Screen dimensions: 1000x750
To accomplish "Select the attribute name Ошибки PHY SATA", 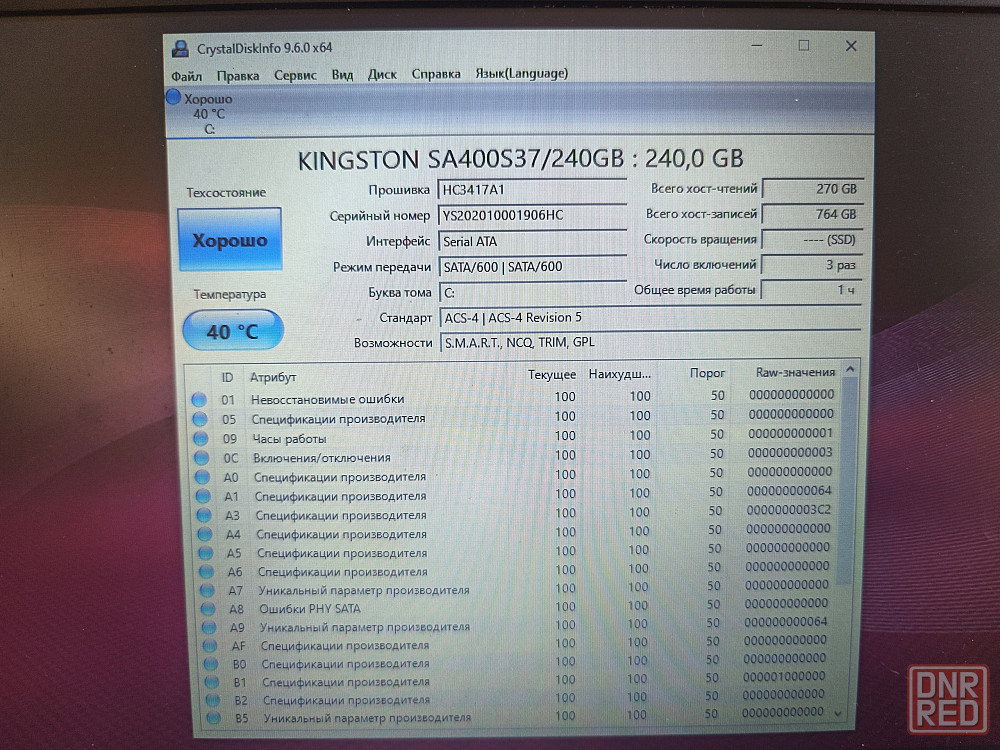I will click(x=309, y=609).
